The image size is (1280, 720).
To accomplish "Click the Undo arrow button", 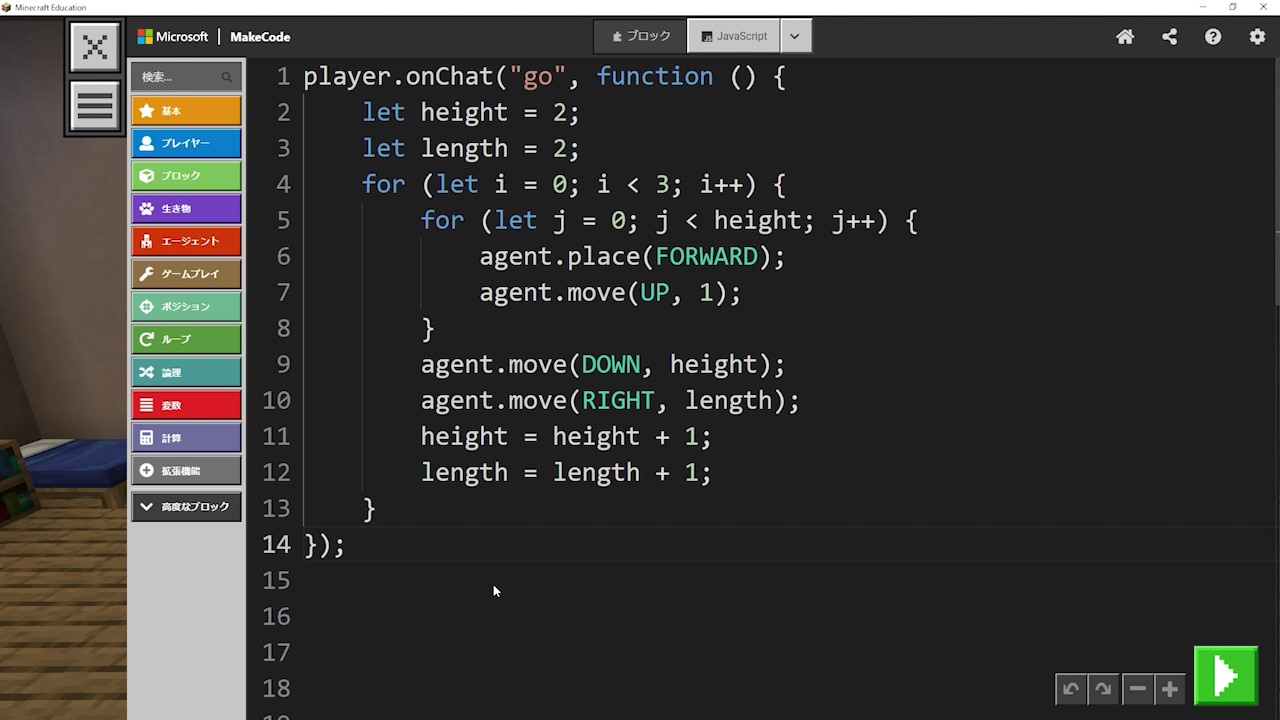I will [1071, 689].
